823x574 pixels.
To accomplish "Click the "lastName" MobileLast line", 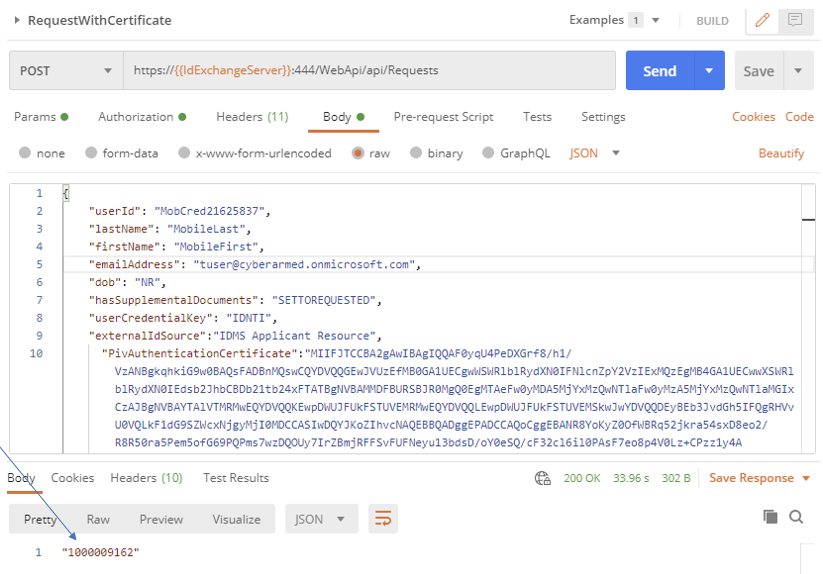I will coord(170,229).
